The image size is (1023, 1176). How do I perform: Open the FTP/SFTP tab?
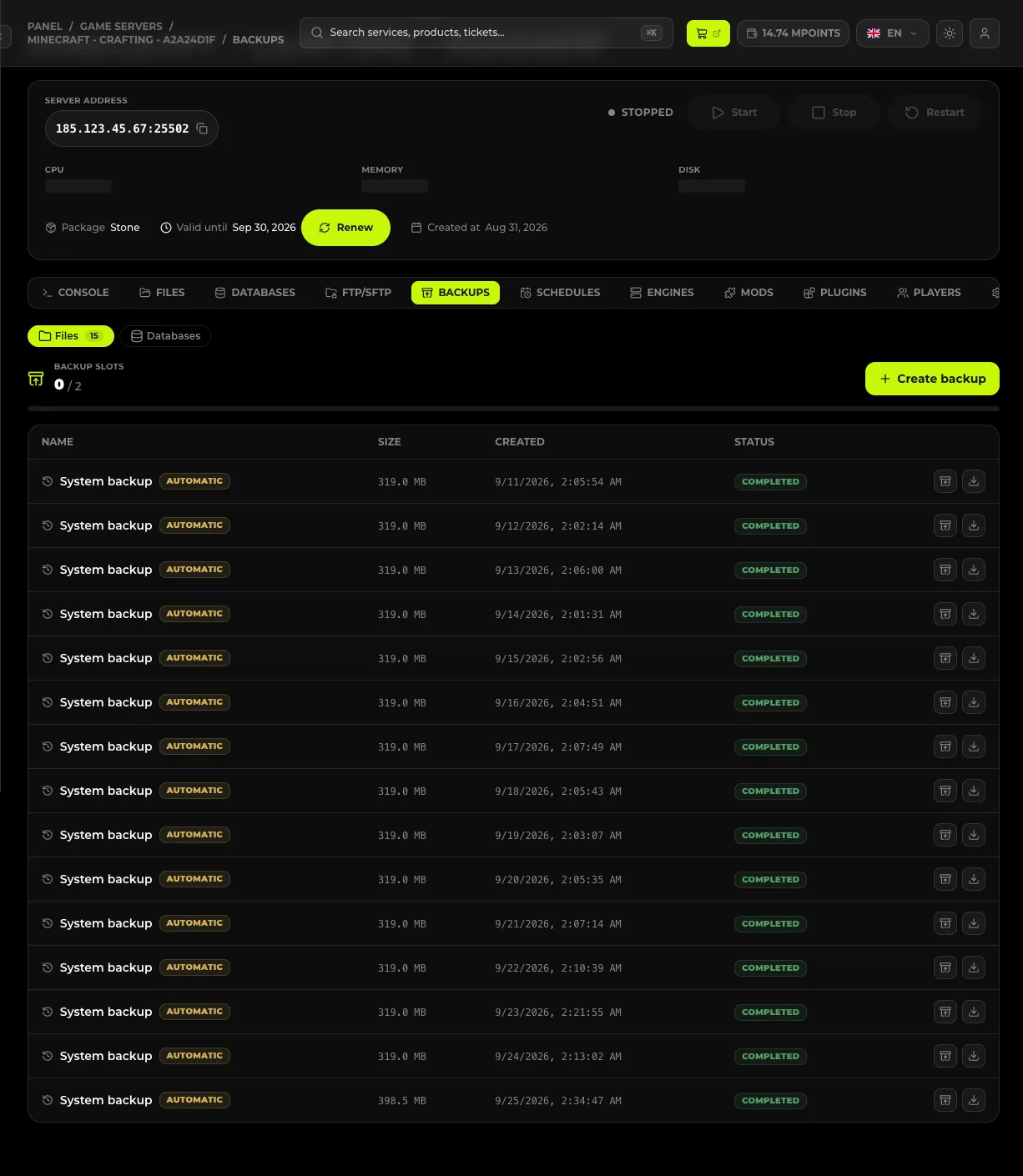(x=358, y=293)
